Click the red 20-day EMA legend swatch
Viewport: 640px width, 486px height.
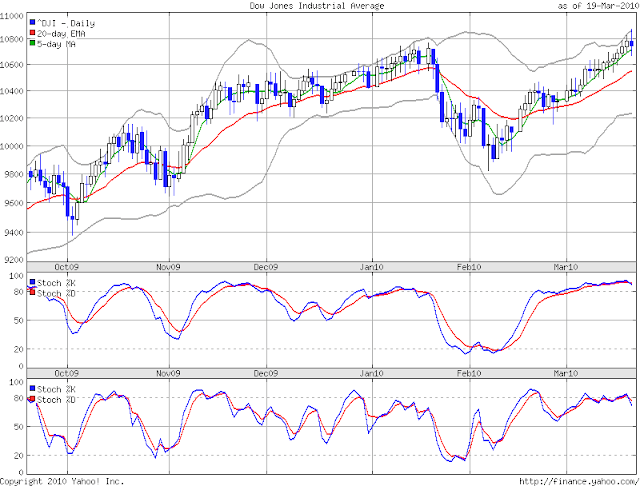tap(33, 33)
